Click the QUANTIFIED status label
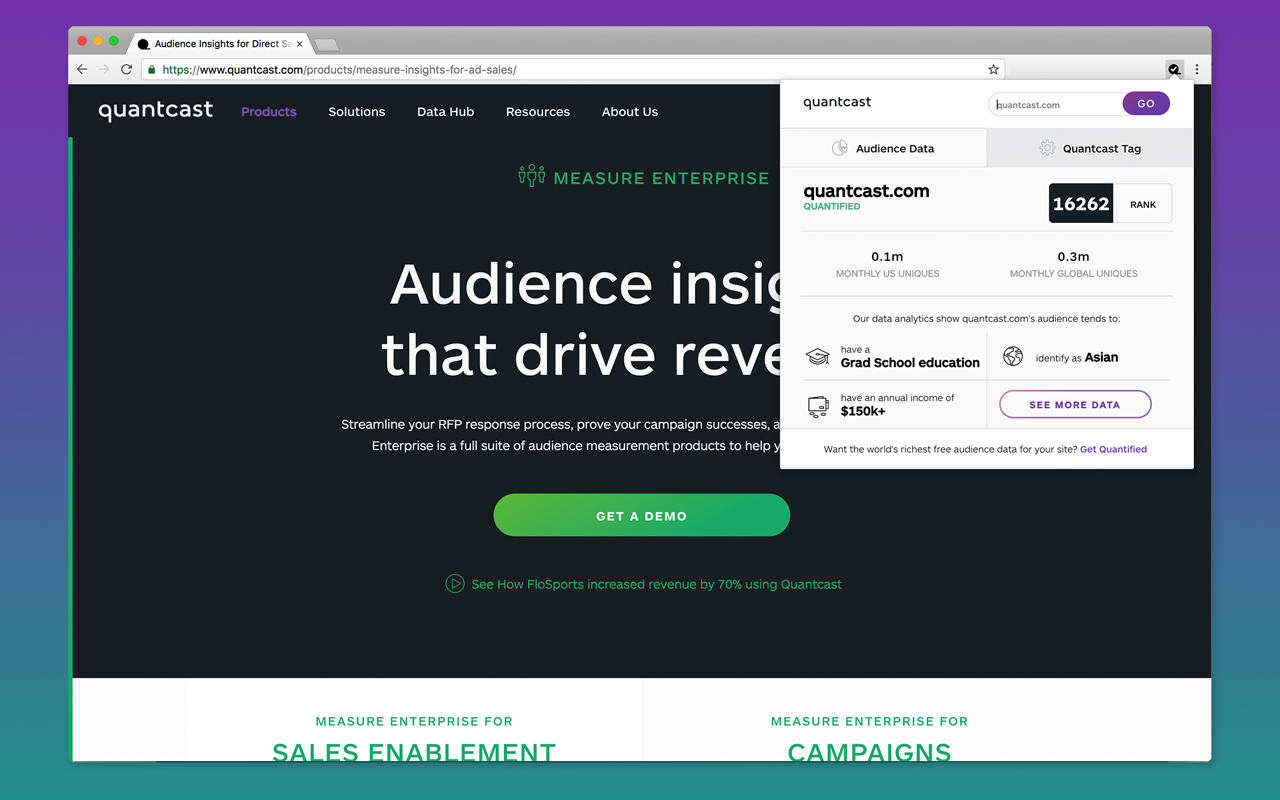 pos(832,207)
